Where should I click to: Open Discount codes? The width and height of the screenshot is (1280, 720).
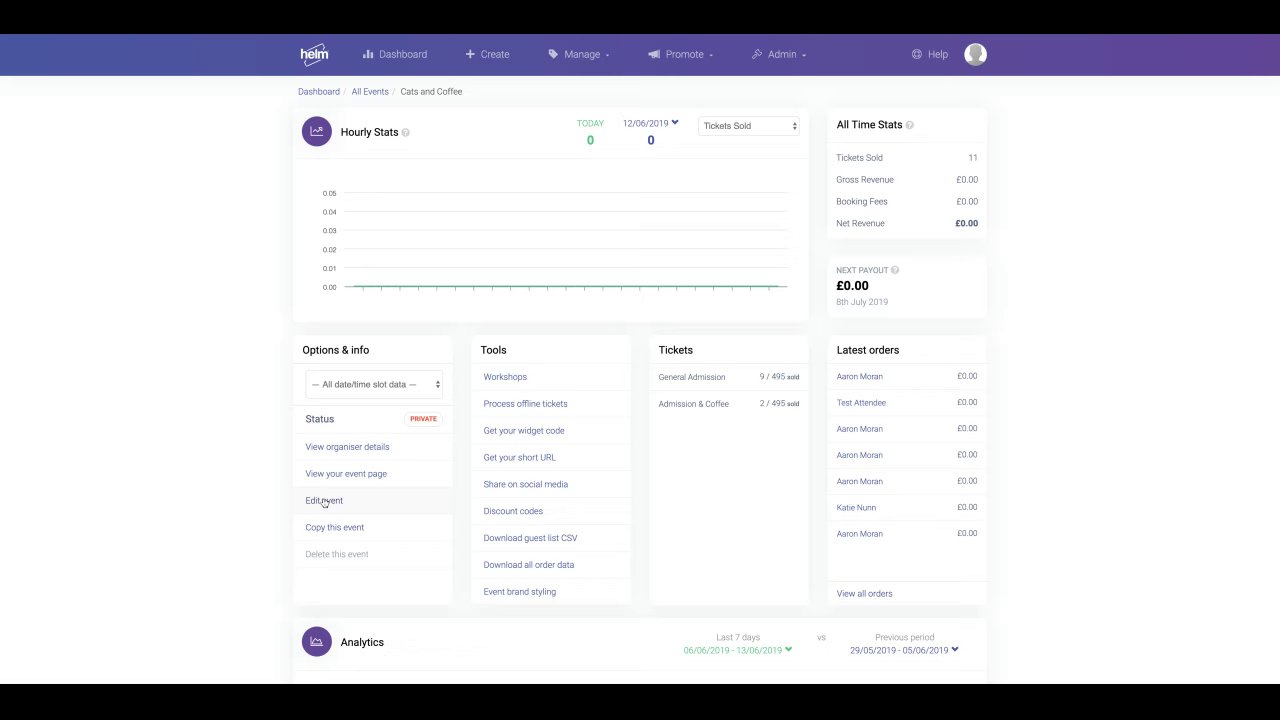513,512
